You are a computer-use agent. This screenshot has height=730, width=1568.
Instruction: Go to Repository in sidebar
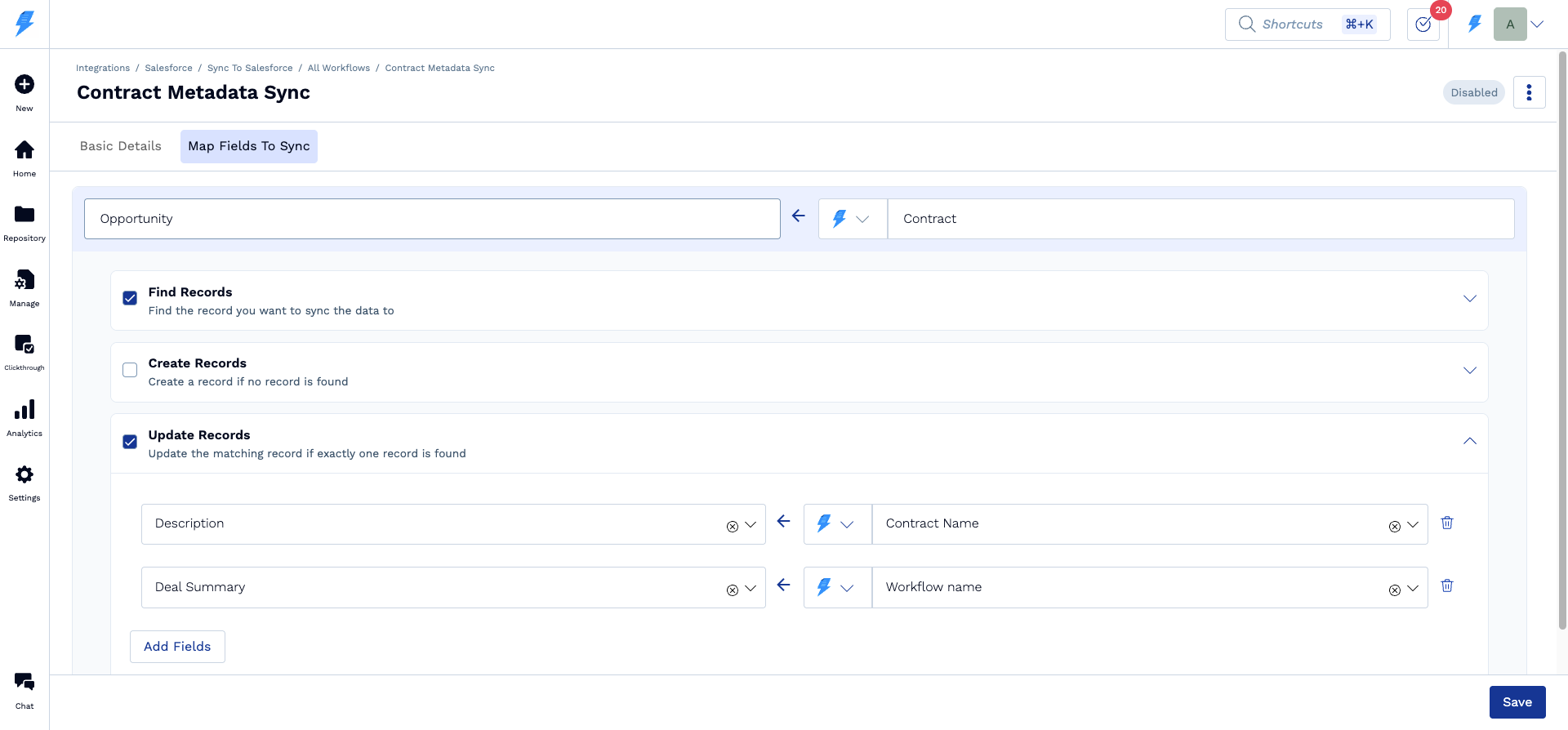pos(24,215)
